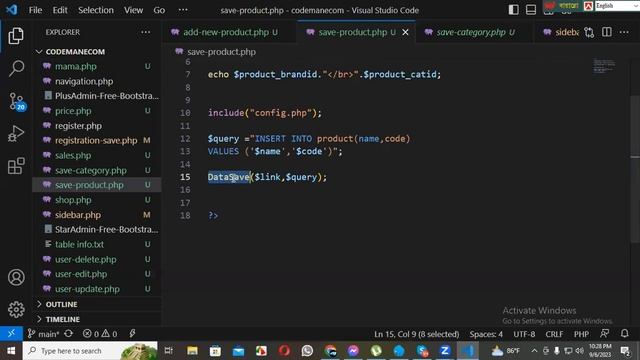Viewport: 640px width, 360px height.
Task: Synchronize changes in status bar
Action: (x=69, y=333)
